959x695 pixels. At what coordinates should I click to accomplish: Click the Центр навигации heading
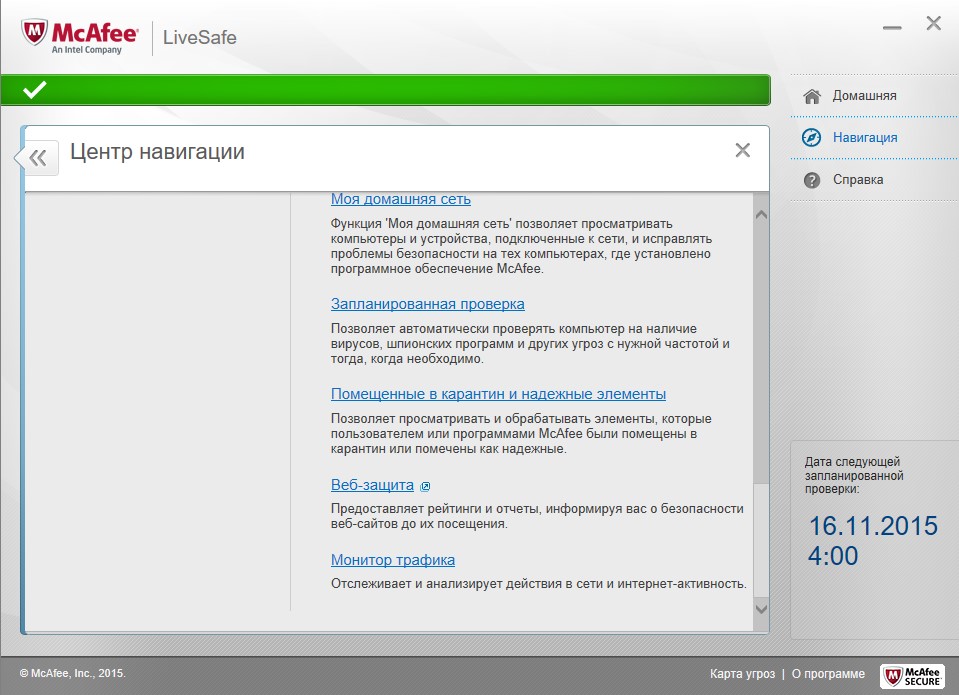click(x=157, y=151)
